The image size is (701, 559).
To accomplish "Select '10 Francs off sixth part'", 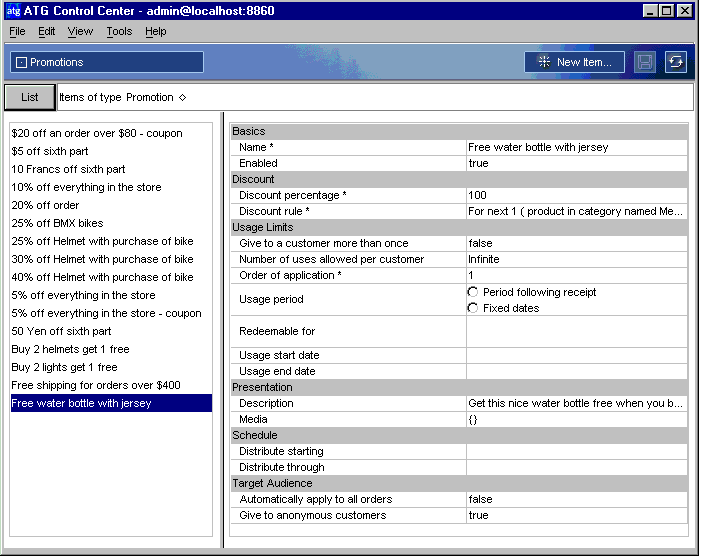I will (x=111, y=169).
